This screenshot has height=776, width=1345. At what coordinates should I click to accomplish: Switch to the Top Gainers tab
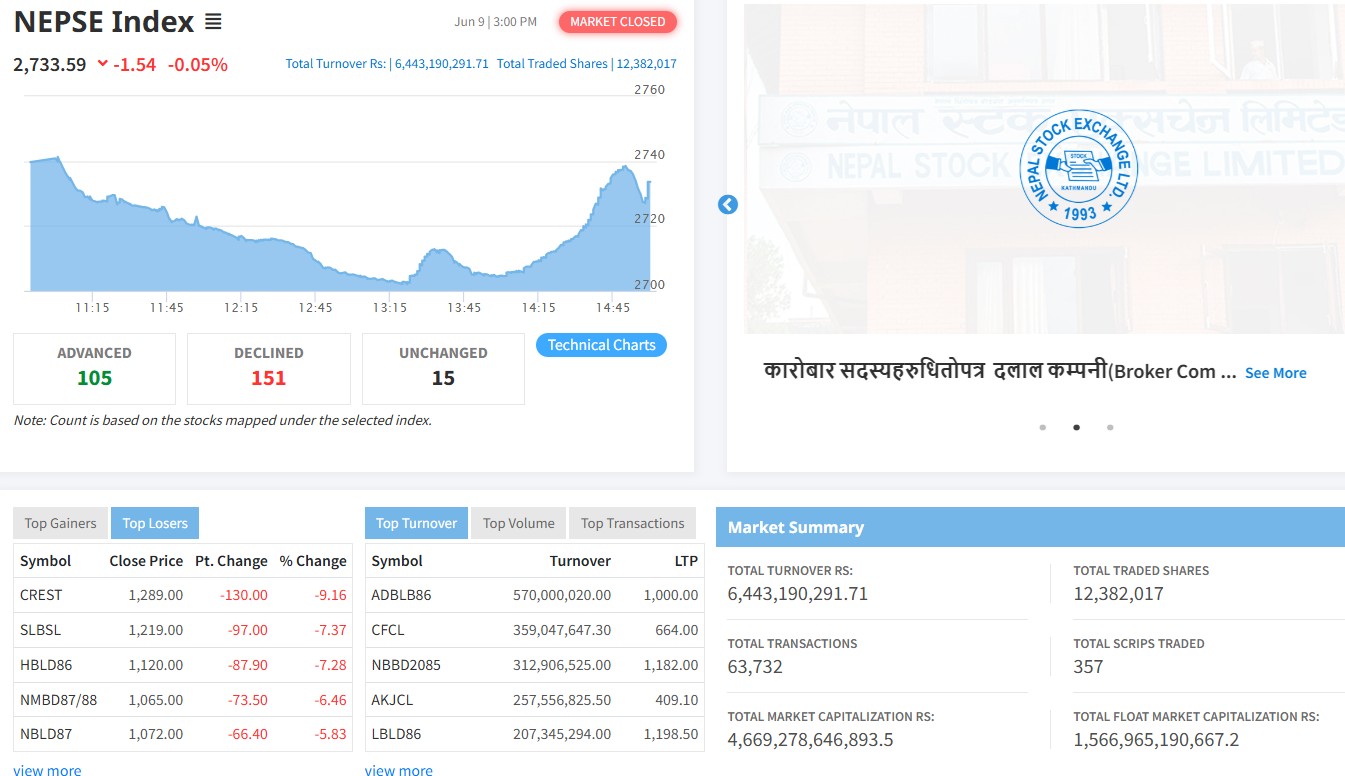click(61, 523)
